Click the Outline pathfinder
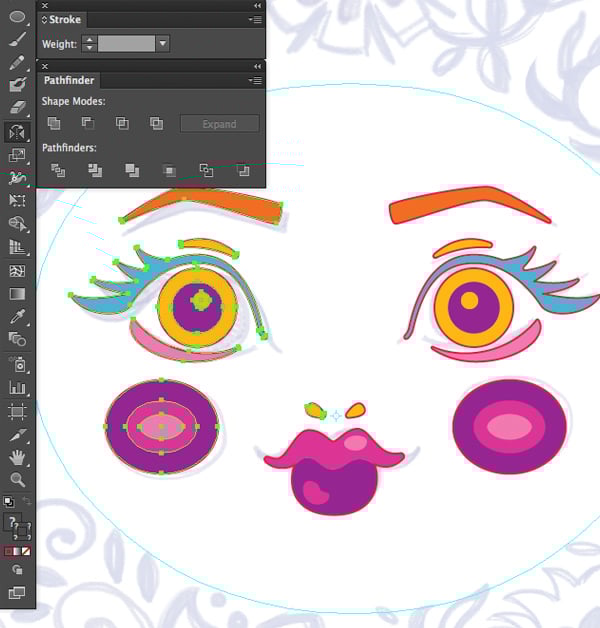Image resolution: width=600 pixels, height=628 pixels. click(206, 171)
